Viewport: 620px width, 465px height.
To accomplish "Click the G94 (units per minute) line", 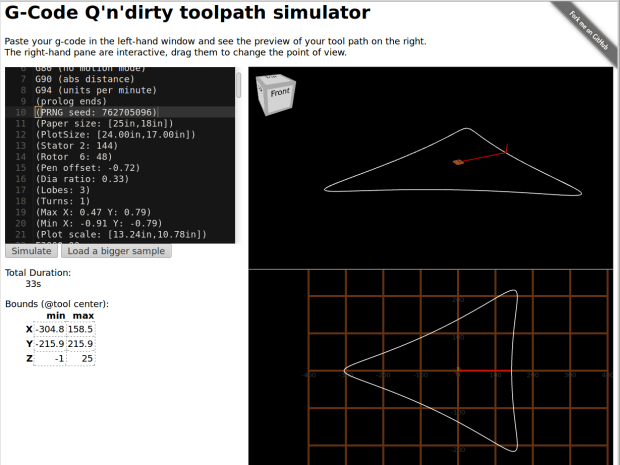I will 96,90.
